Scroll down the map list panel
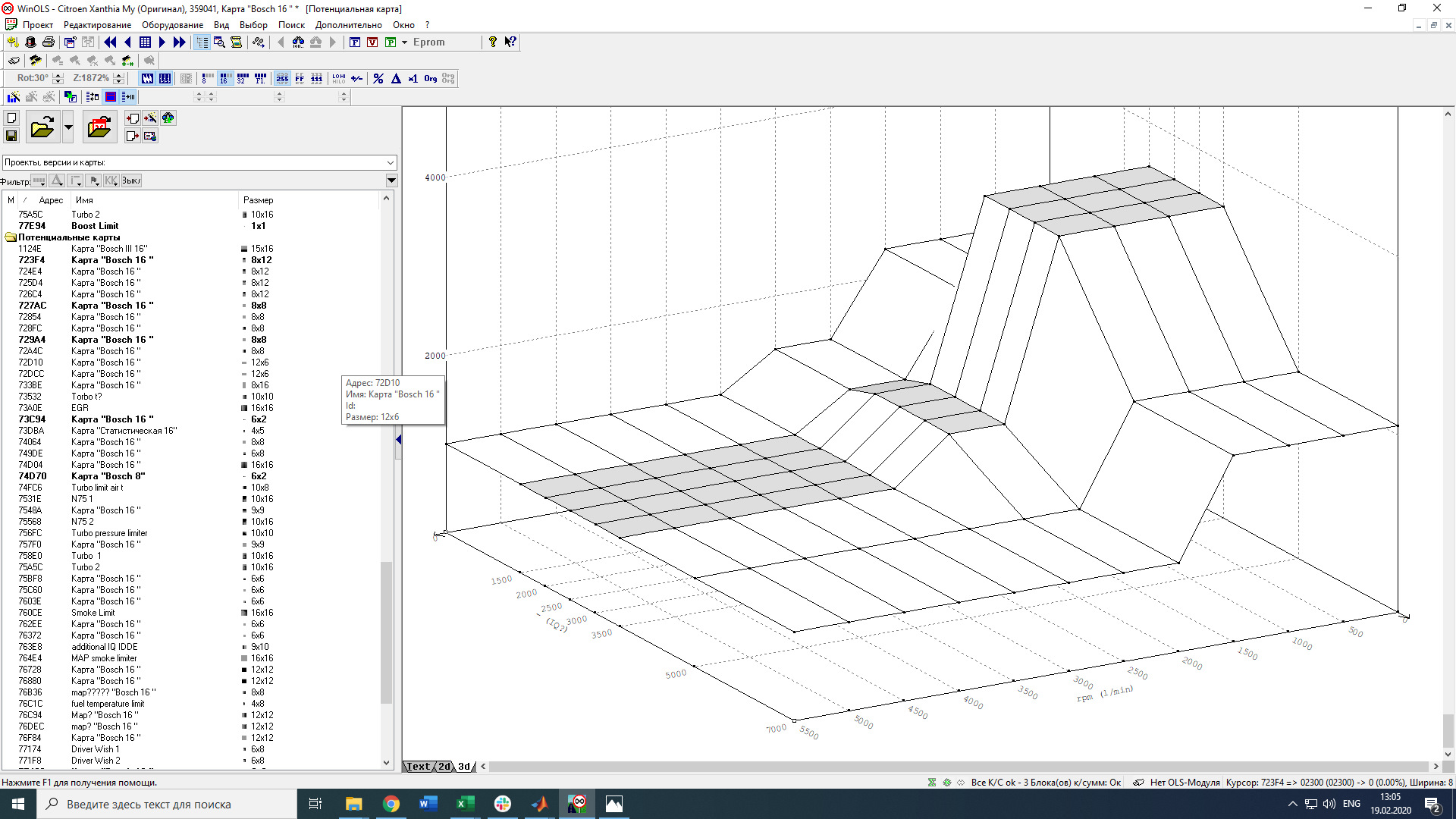This screenshot has height=819, width=1456. [x=387, y=762]
